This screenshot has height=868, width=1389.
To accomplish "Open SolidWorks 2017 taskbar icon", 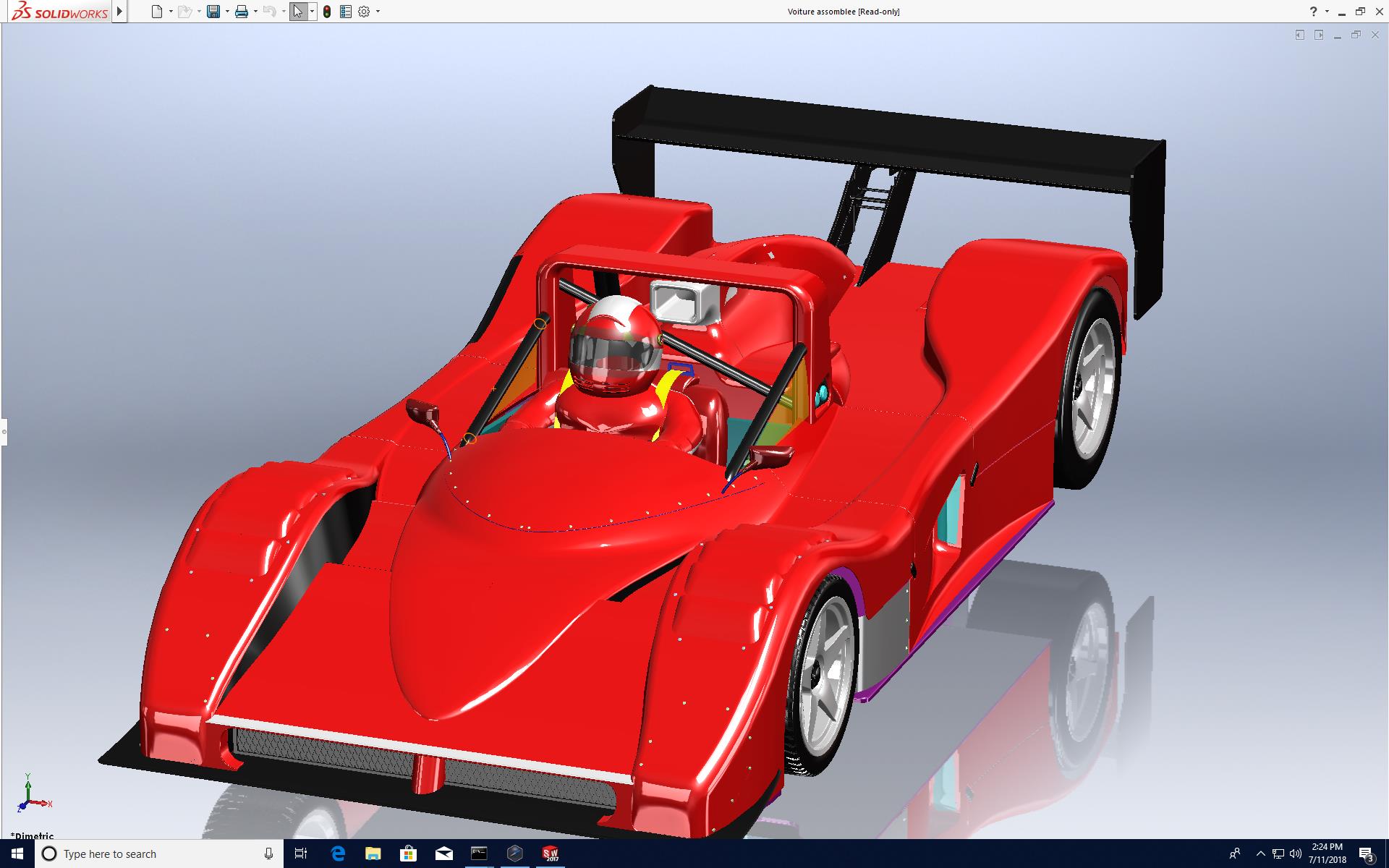I will click(551, 854).
